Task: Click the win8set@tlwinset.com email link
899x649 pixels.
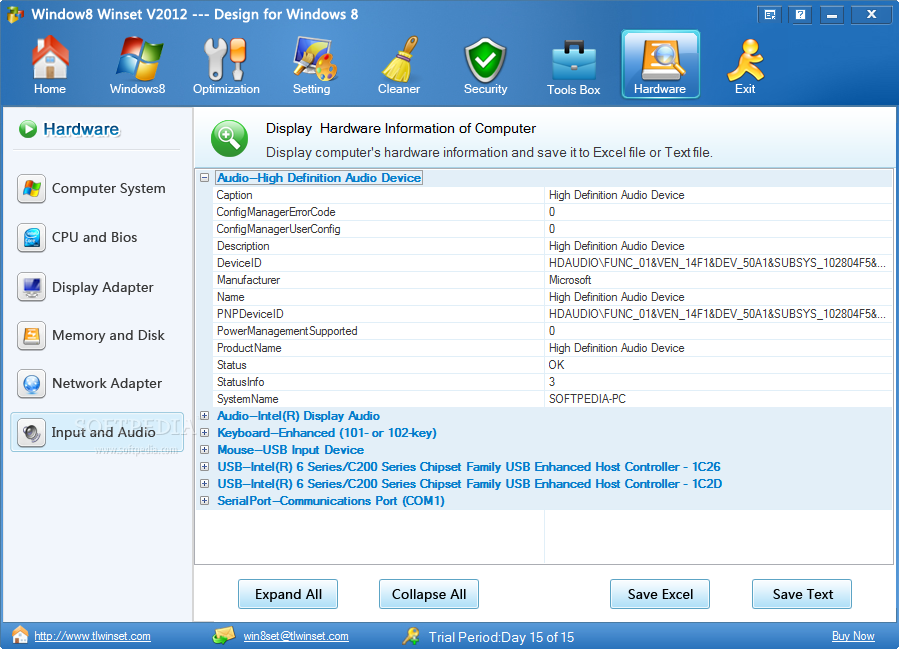Action: [x=296, y=636]
